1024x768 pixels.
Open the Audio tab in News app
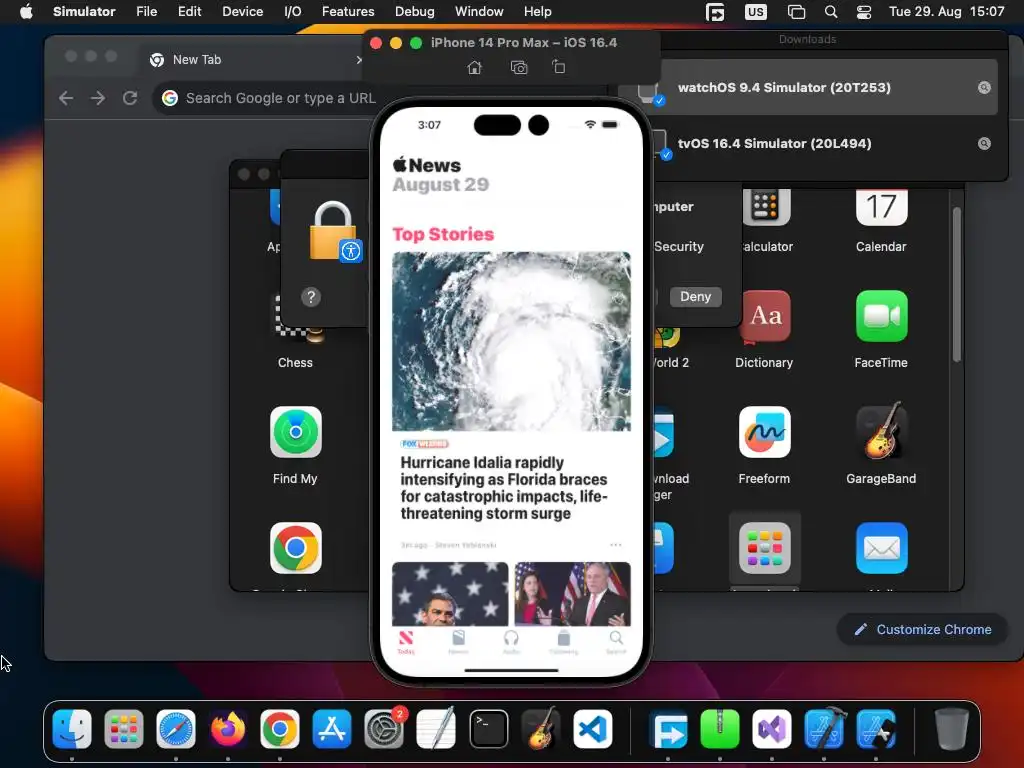pyautogui.click(x=511, y=641)
